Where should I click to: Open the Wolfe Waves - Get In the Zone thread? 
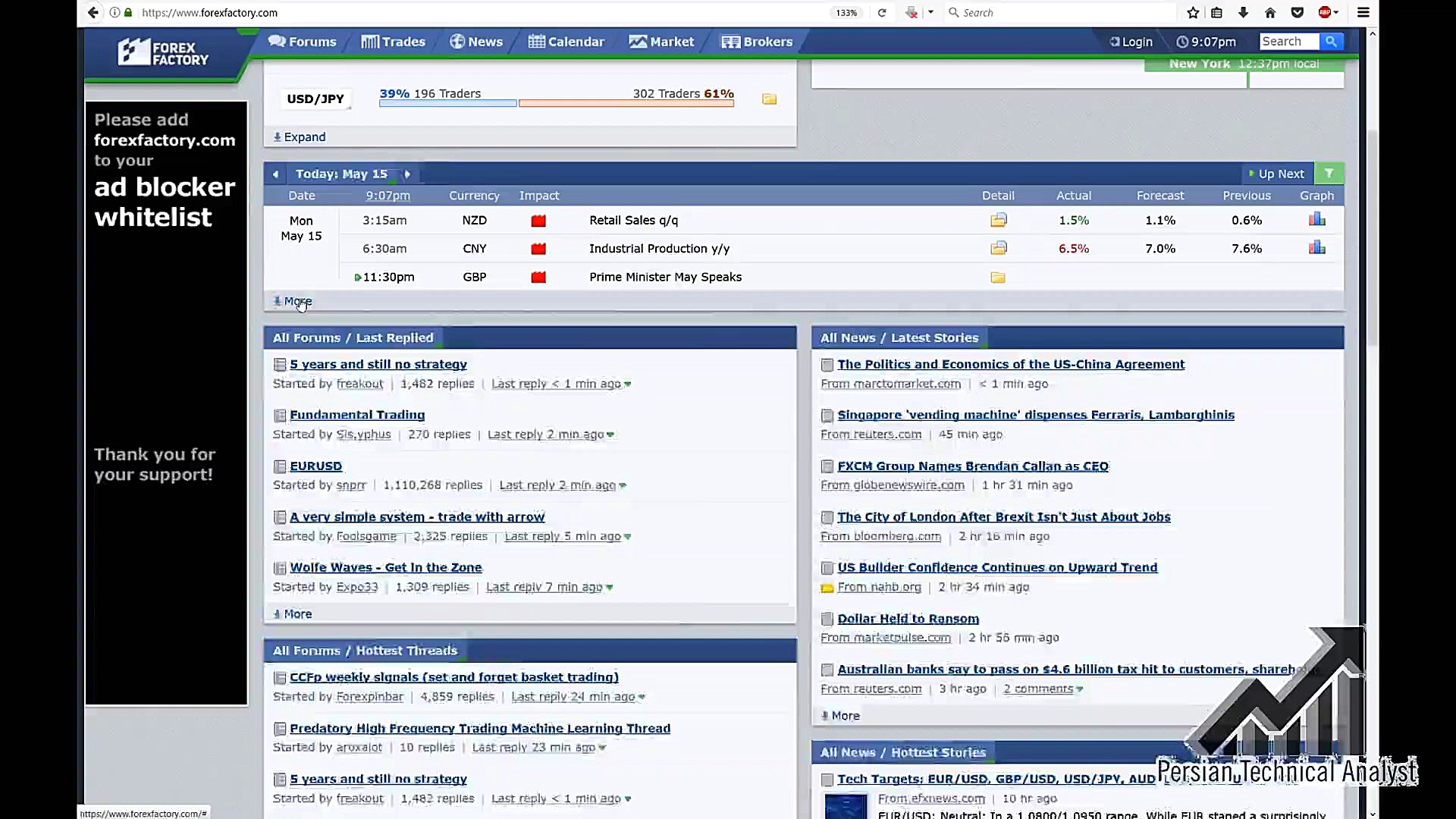(x=386, y=568)
